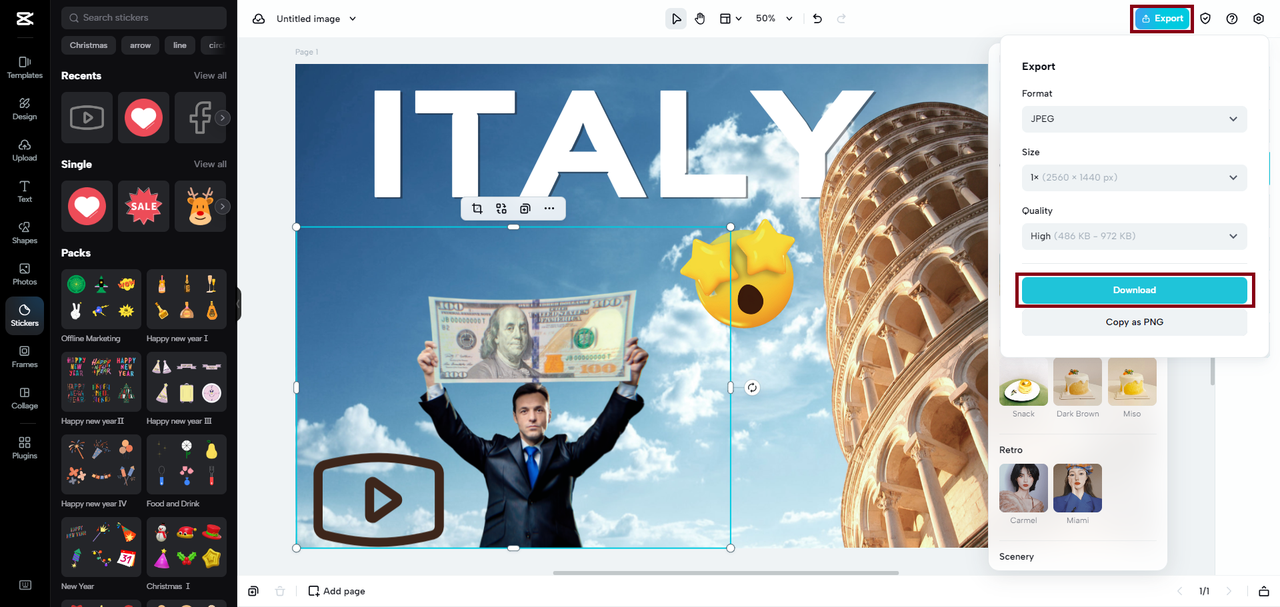Open the Plugins panel

pos(24,447)
